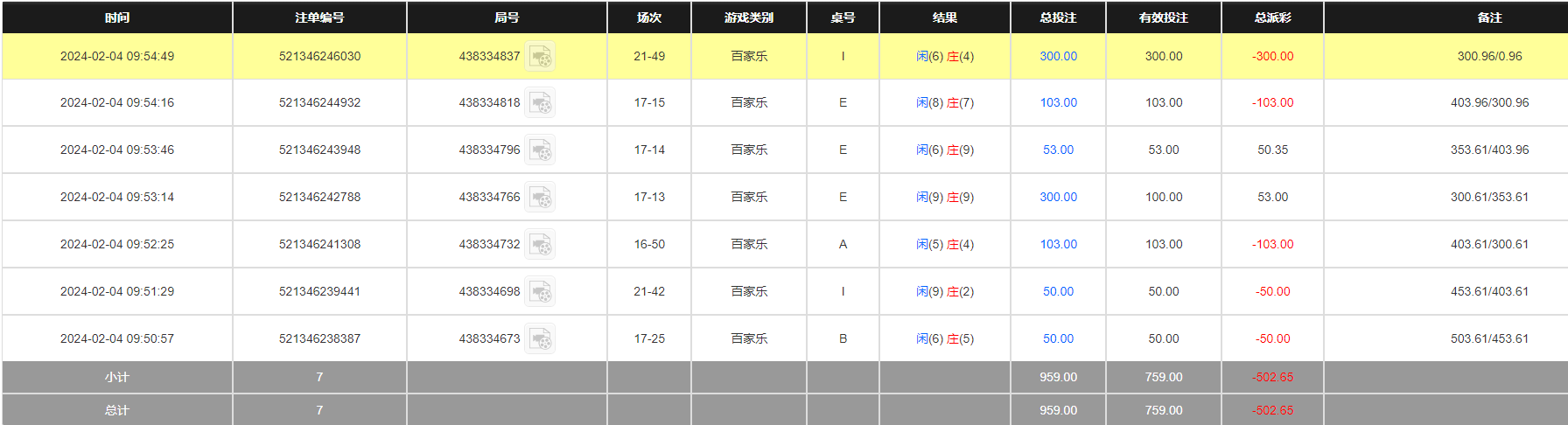This screenshot has width=1568, height=425.
Task: Open result link 闲(5) 庄(4)
Action: pos(944,245)
